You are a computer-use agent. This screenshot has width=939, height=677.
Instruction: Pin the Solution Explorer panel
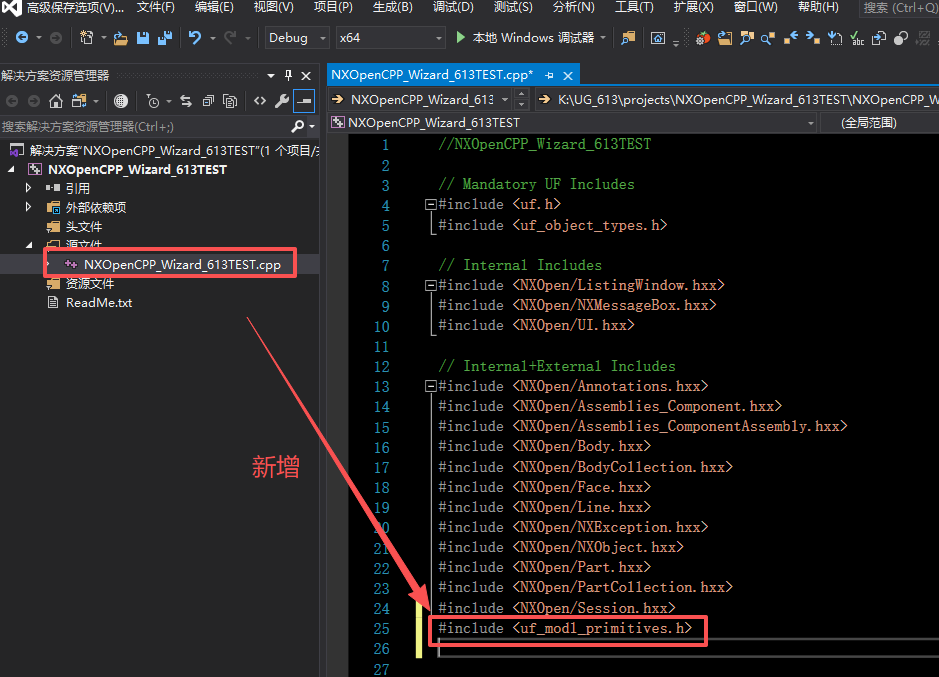(x=289, y=75)
